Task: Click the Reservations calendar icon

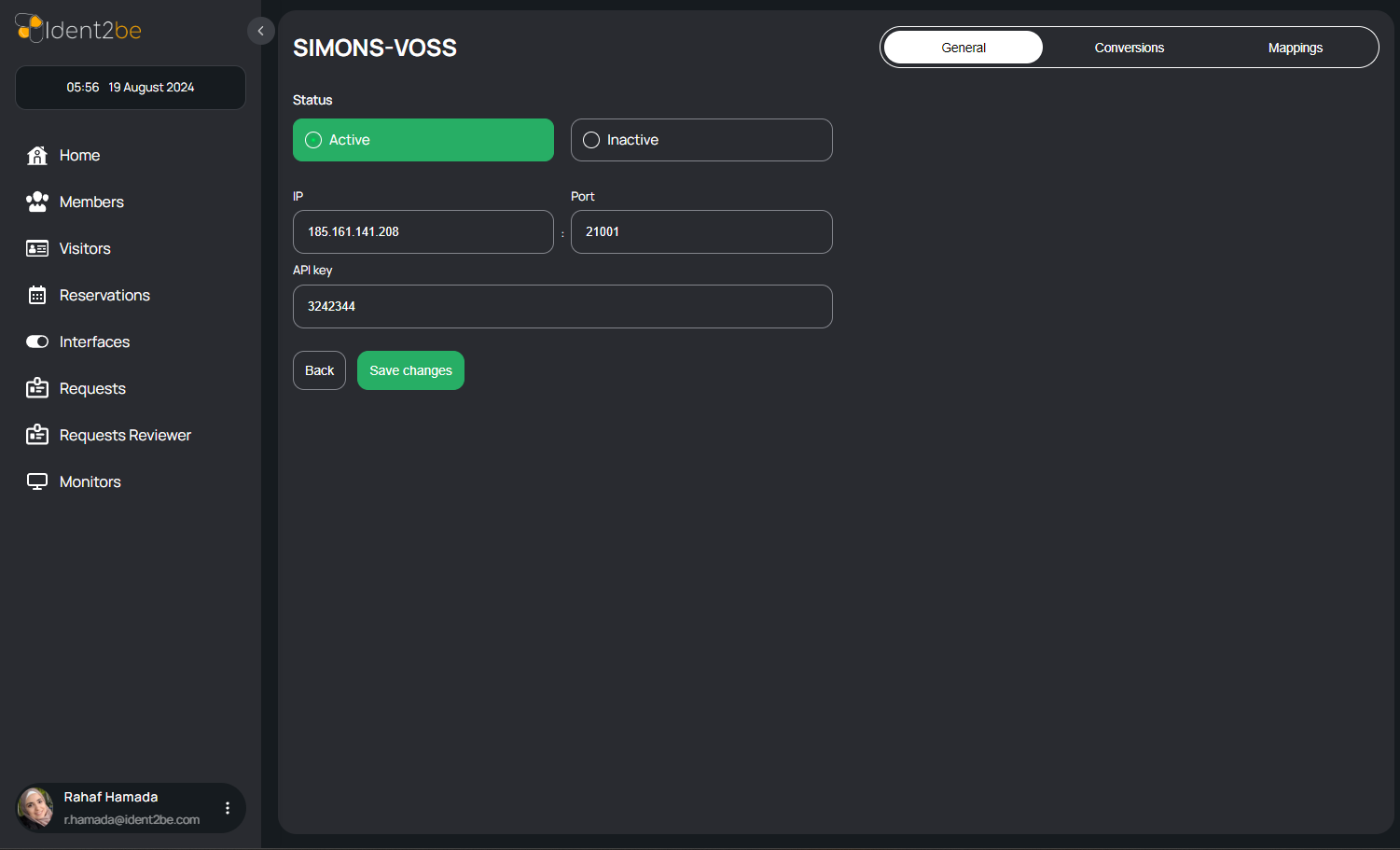Action: (37, 295)
